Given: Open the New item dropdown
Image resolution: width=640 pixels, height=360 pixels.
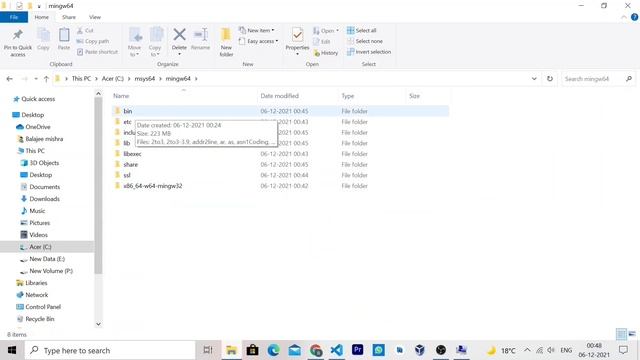Looking at the screenshot, I should click(x=256, y=30).
